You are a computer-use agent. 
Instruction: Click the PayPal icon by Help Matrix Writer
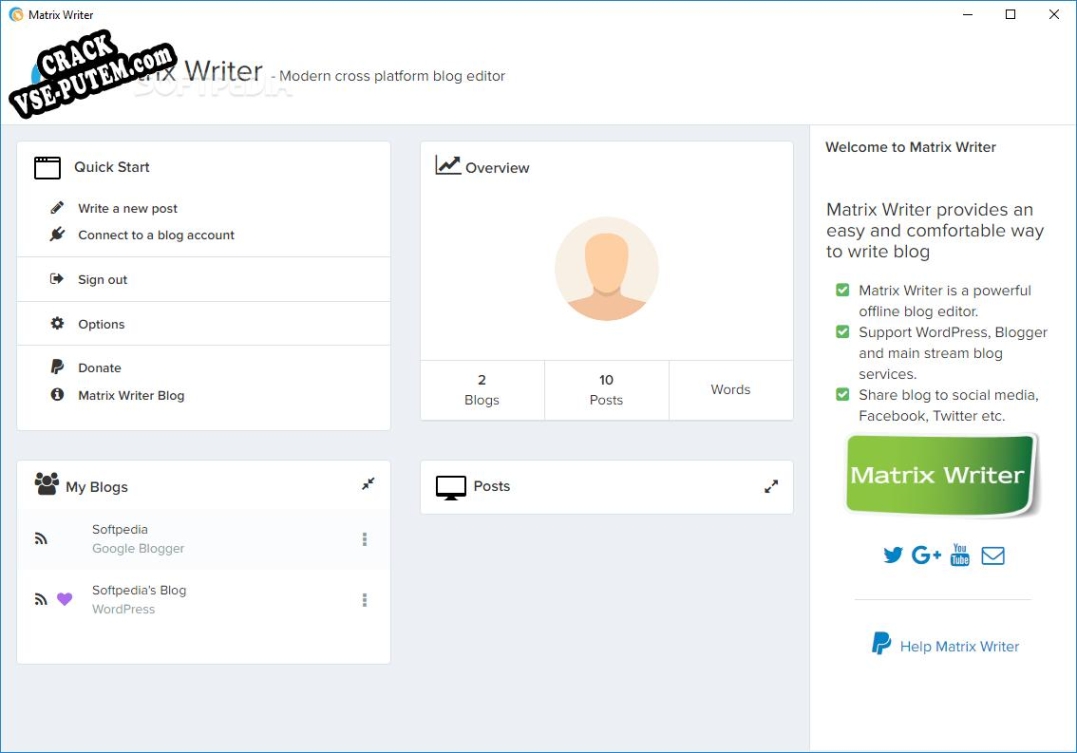881,644
